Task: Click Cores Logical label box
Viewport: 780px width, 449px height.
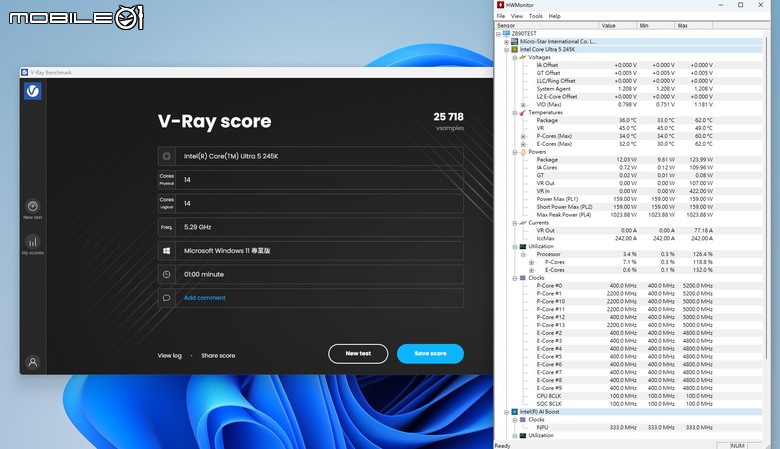Action: (x=167, y=203)
